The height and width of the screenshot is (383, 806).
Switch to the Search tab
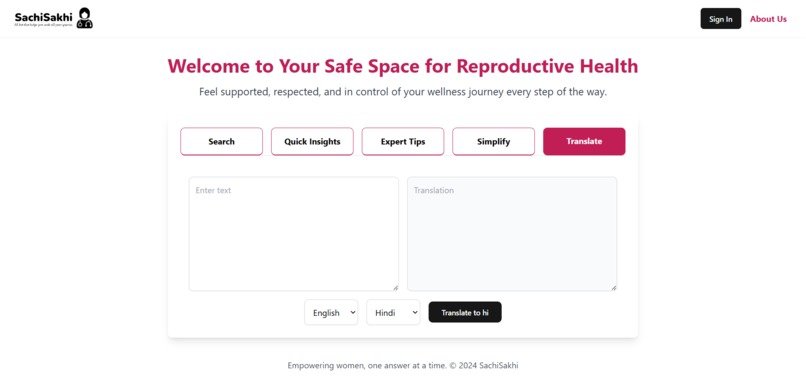coord(222,141)
